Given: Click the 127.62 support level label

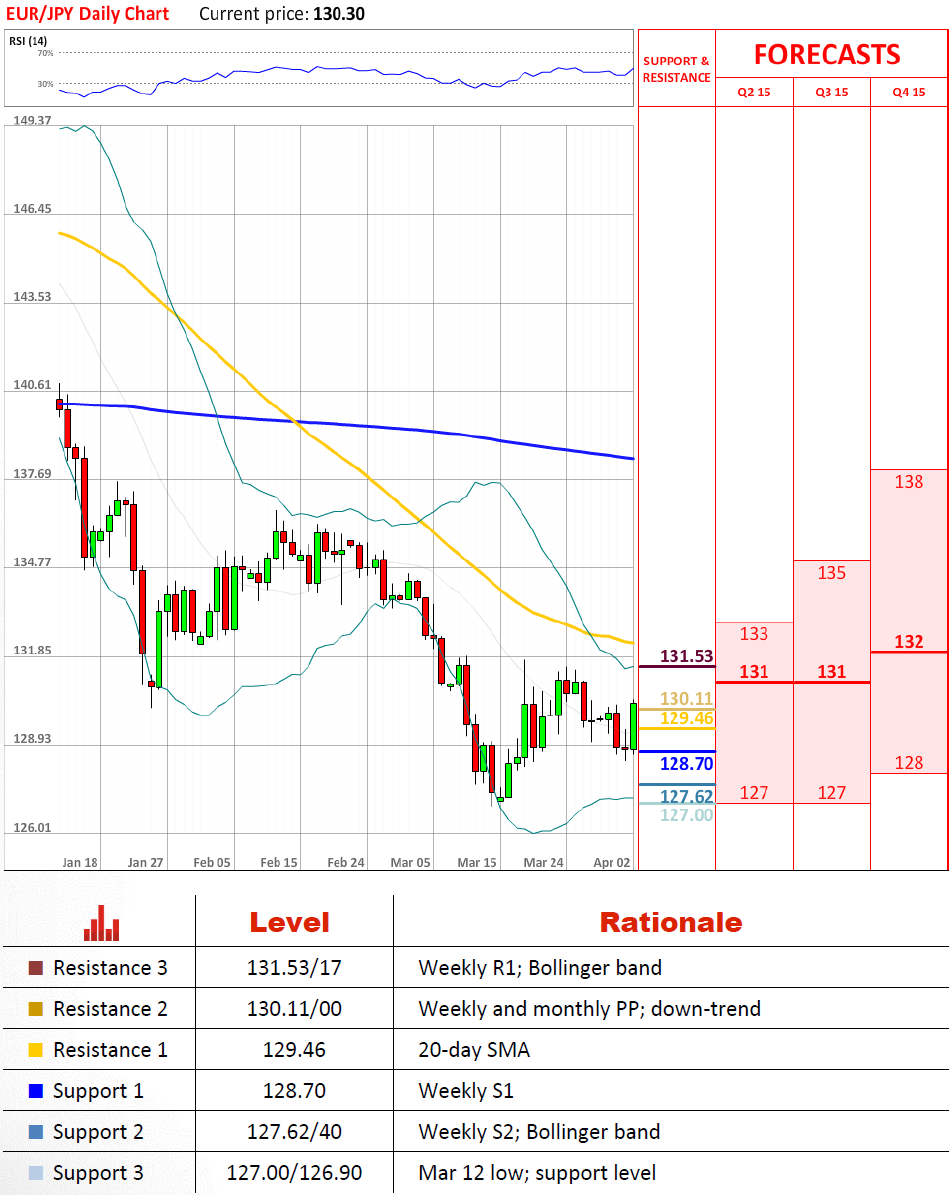Looking at the screenshot, I should click(687, 796).
